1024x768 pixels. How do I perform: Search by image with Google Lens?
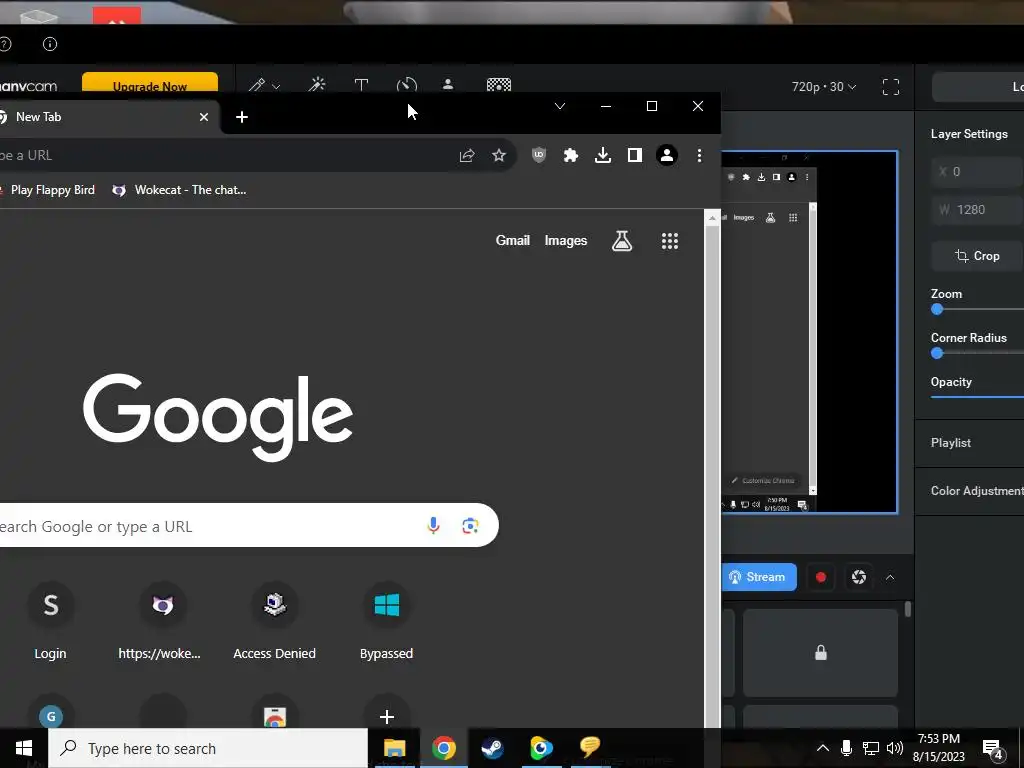(x=470, y=526)
